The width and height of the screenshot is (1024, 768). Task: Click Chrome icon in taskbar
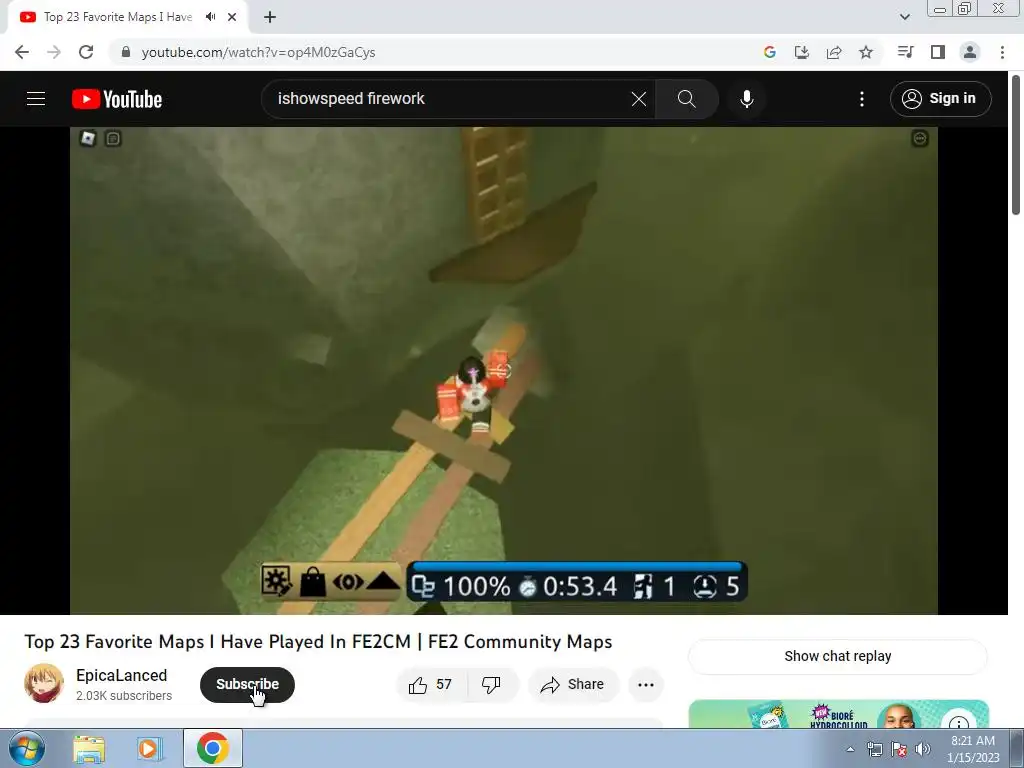coord(213,748)
